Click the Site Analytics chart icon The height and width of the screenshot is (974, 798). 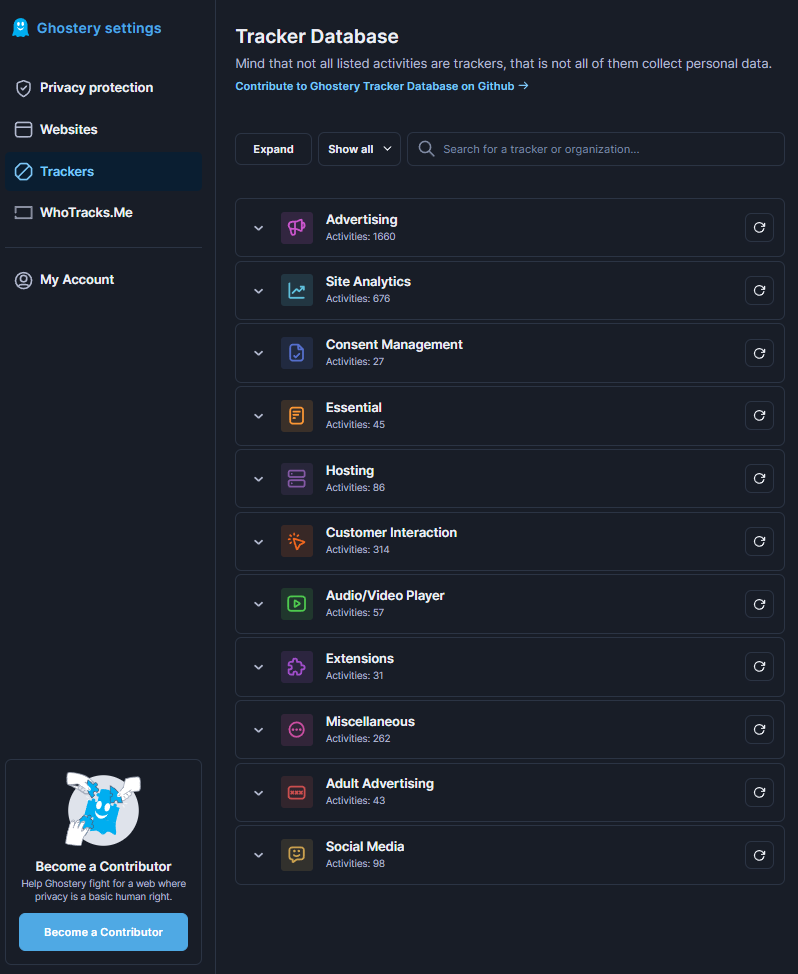(x=297, y=290)
